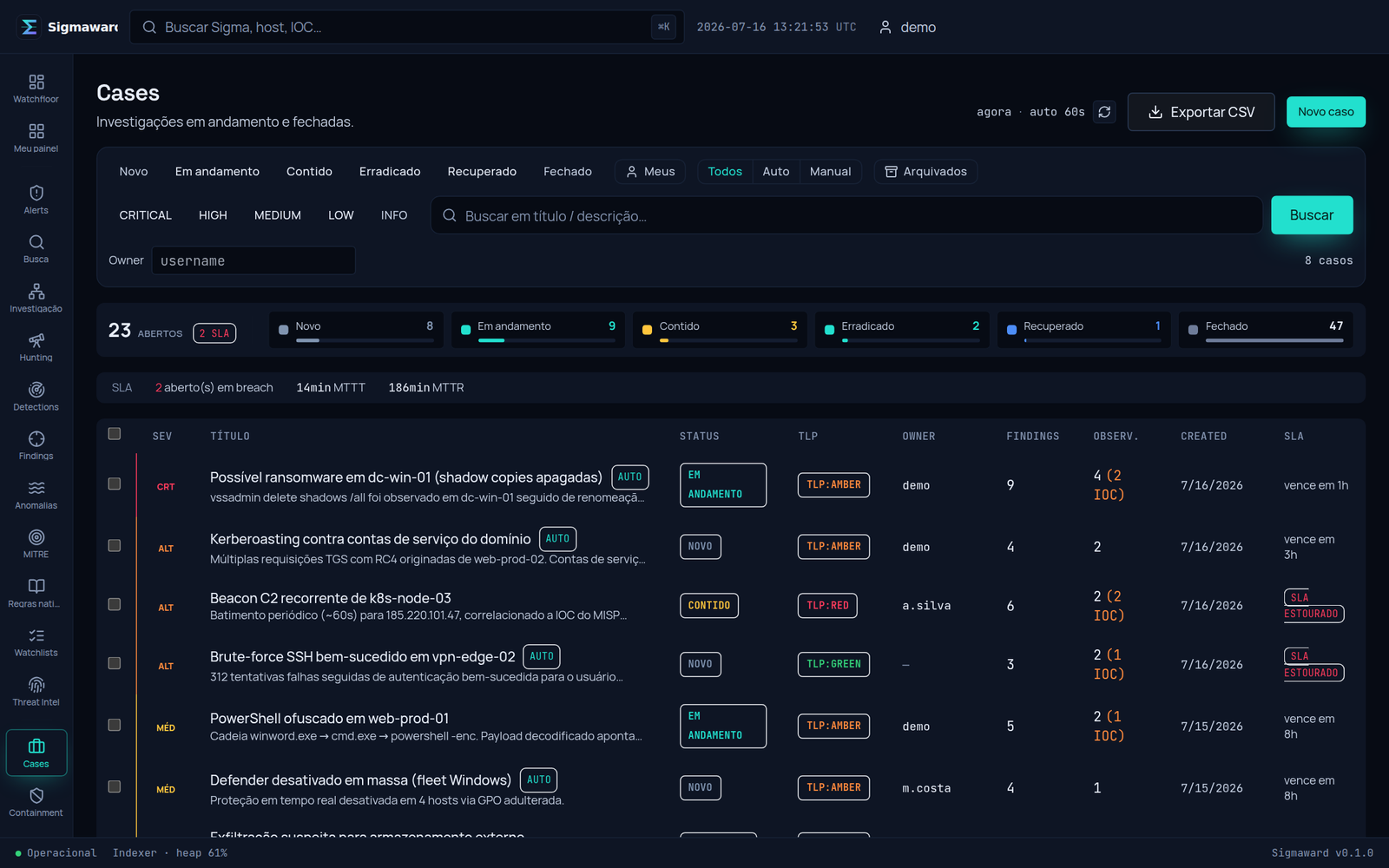Filter by Em andamento status tab
This screenshot has height=868, width=1389.
[217, 172]
